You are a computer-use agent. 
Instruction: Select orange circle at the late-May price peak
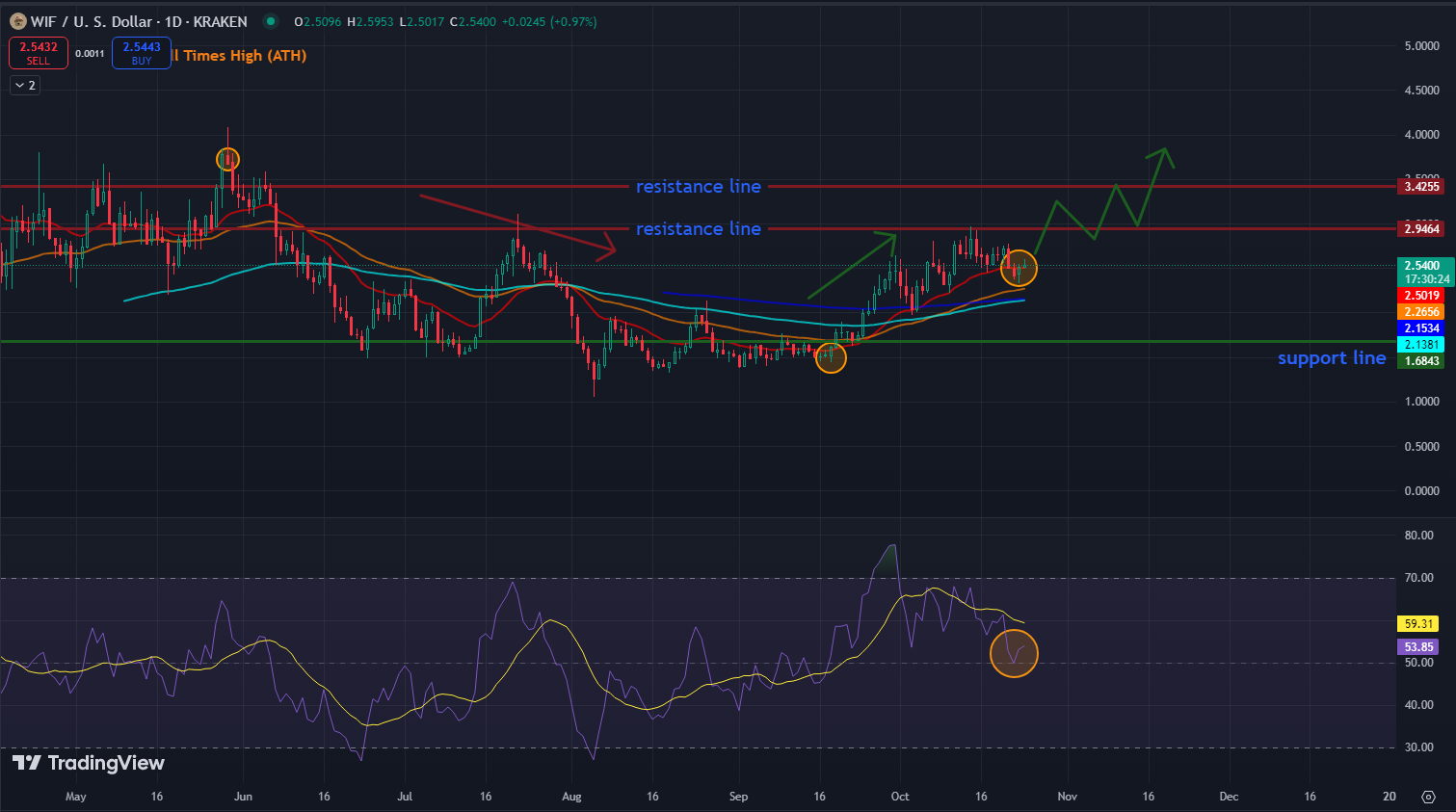[227, 159]
